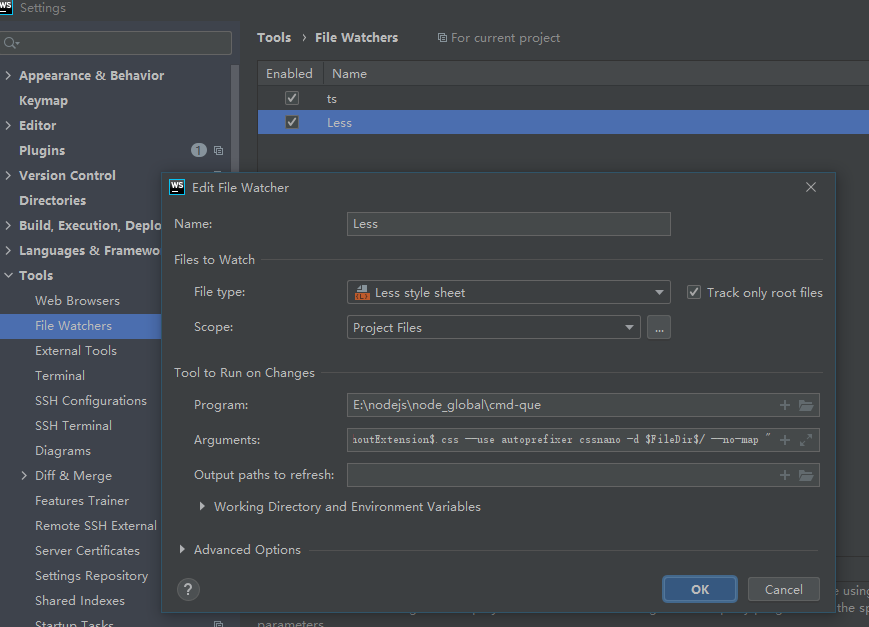Browse folder icon in Program field
Image resolution: width=869 pixels, height=627 pixels.
tap(806, 405)
